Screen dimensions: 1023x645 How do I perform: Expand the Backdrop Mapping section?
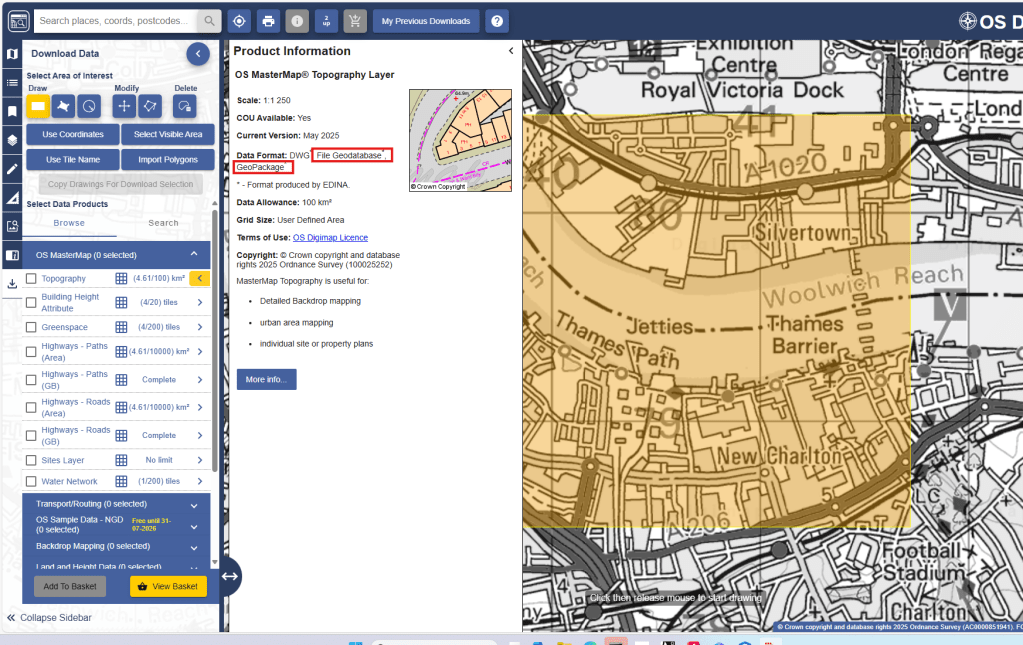[x=194, y=547]
